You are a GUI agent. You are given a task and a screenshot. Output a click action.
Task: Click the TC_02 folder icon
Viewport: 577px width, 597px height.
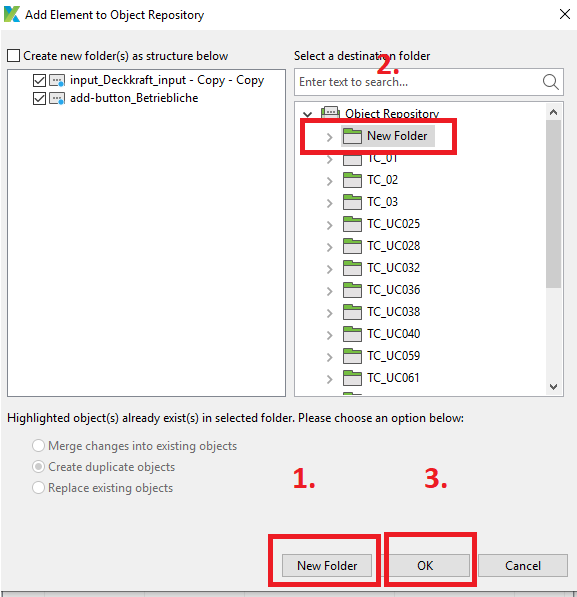(352, 180)
